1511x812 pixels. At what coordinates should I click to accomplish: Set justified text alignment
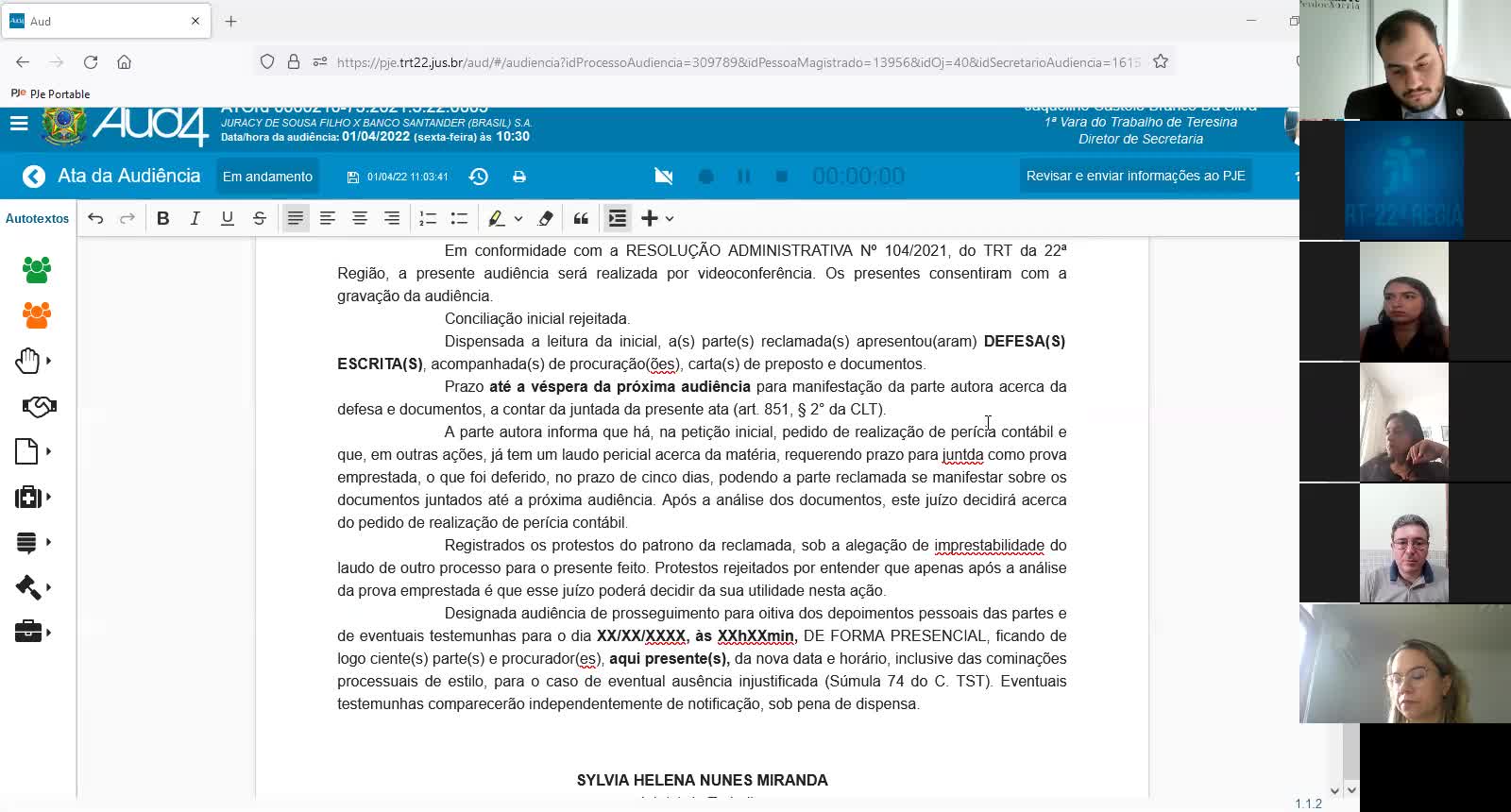click(296, 218)
